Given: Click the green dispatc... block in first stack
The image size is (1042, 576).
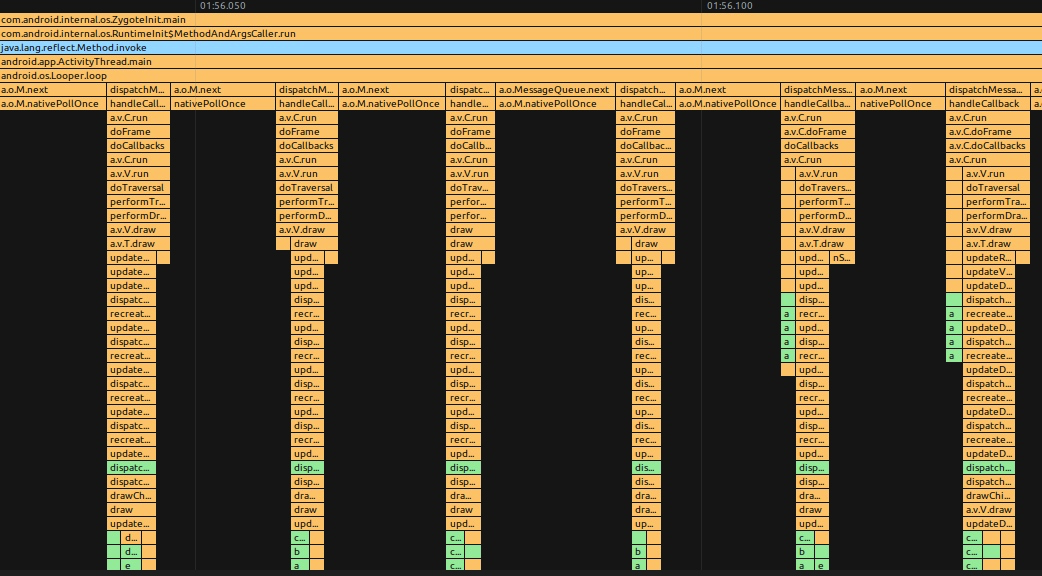Looking at the screenshot, I should click(x=132, y=468).
